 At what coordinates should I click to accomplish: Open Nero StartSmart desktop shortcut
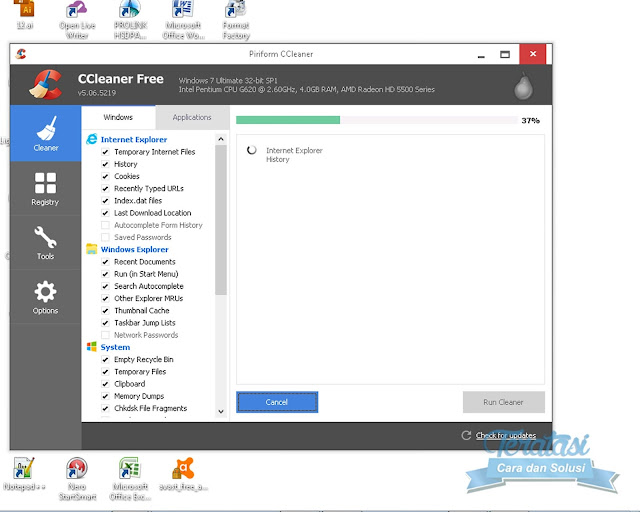[x=77, y=479]
